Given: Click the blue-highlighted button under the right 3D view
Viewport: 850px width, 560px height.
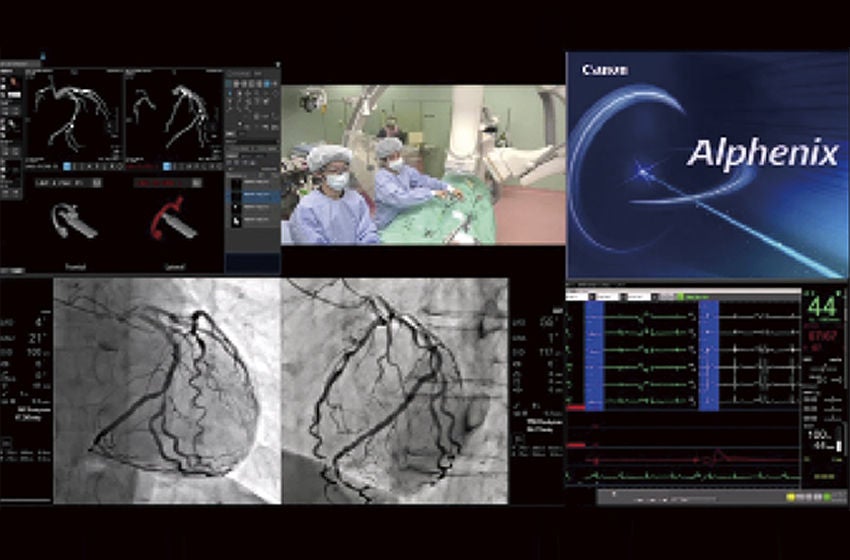Looking at the screenshot, I should 168,166.
